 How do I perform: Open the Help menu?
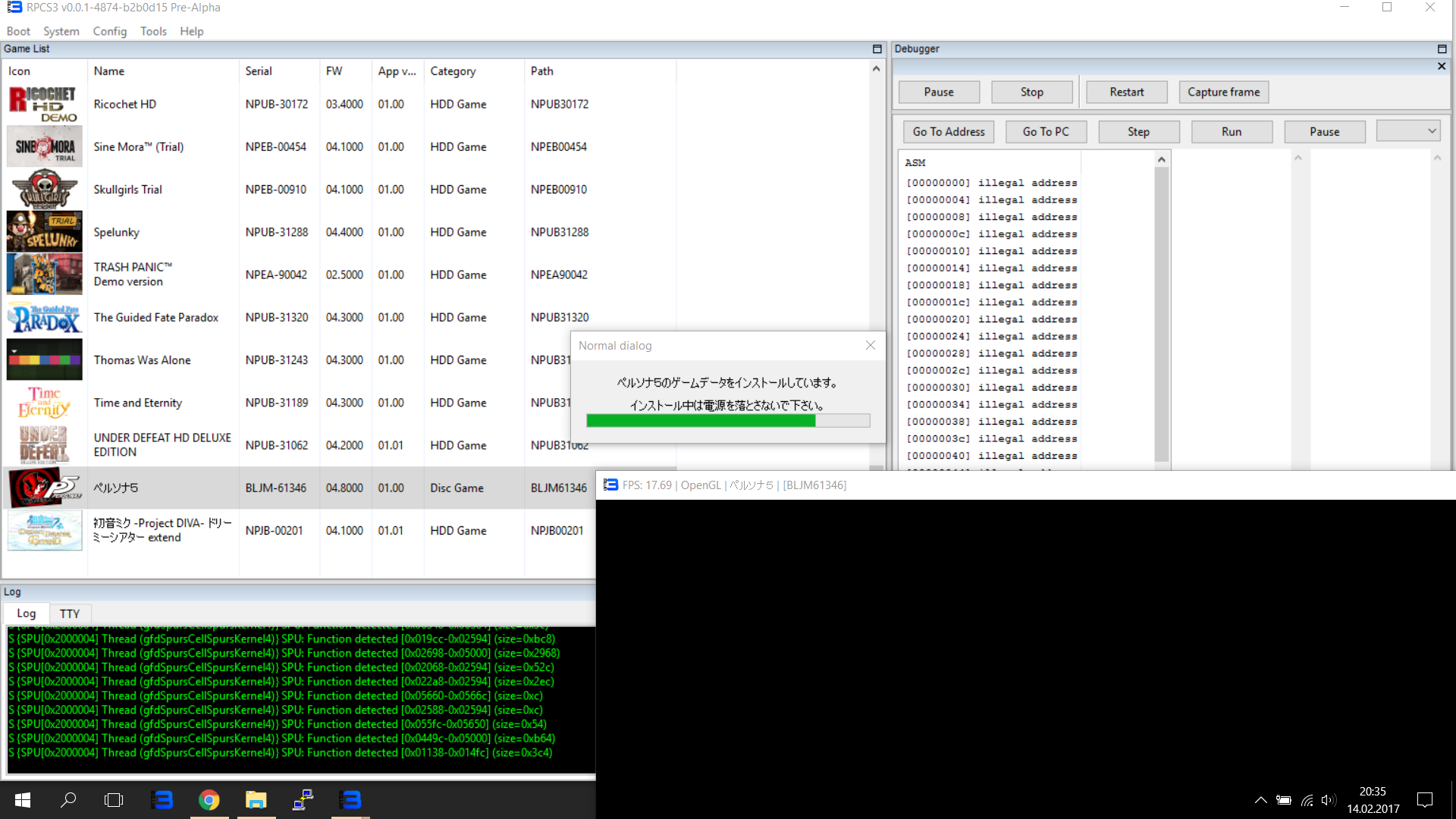tap(192, 31)
